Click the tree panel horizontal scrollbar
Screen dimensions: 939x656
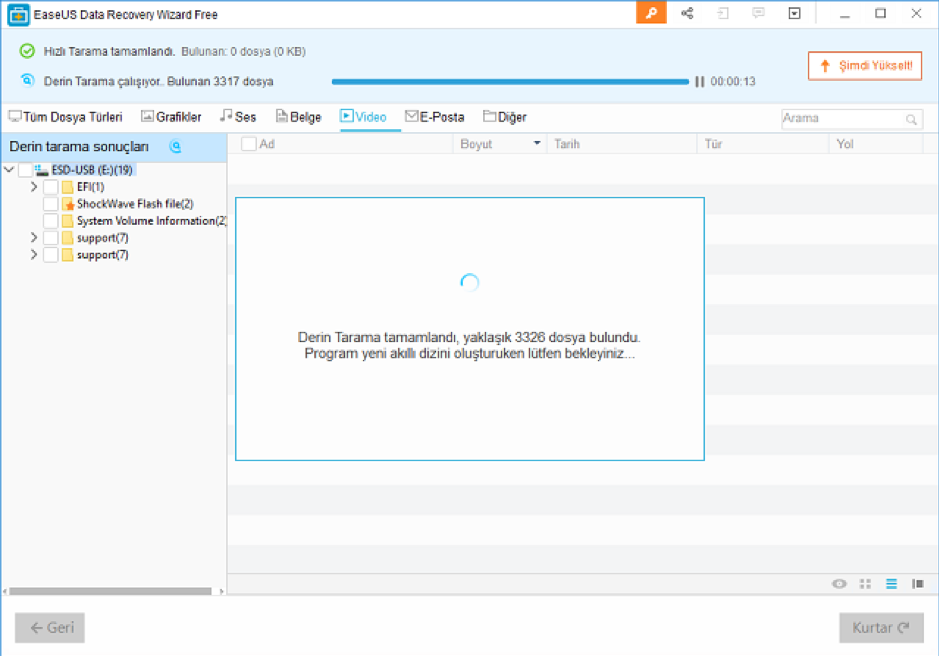(110, 591)
